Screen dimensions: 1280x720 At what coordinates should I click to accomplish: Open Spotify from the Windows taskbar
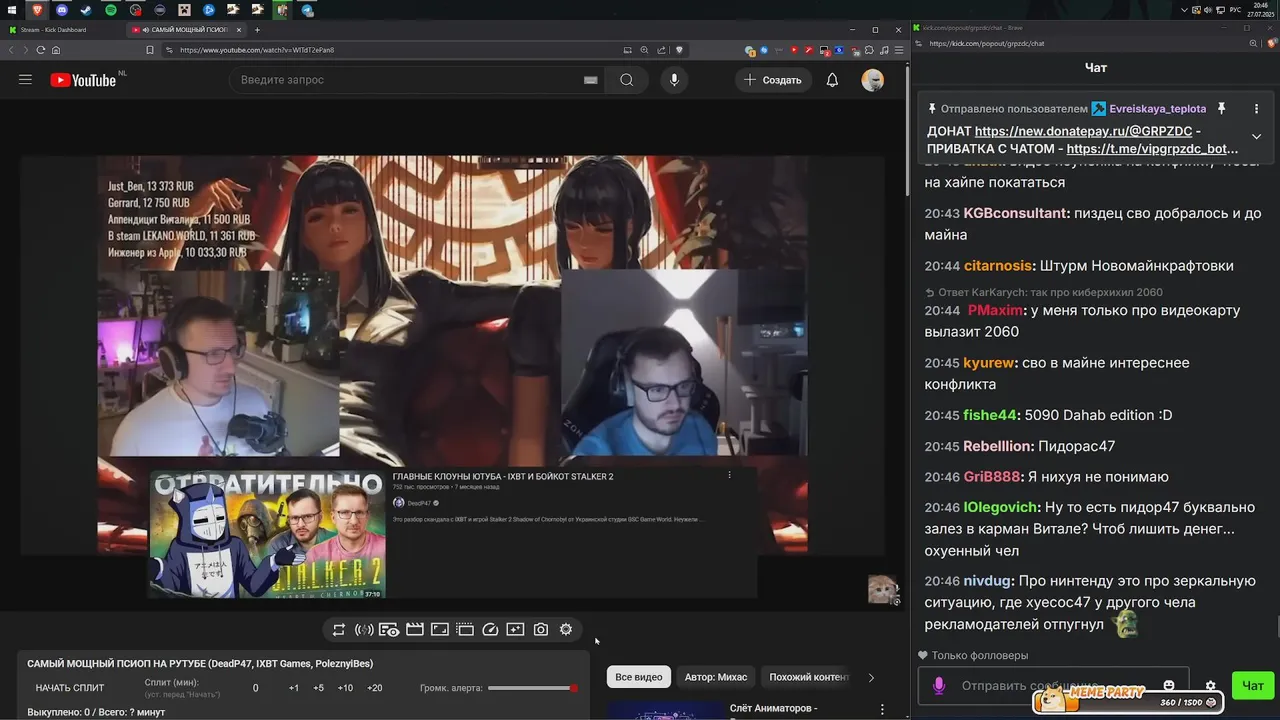point(111,9)
